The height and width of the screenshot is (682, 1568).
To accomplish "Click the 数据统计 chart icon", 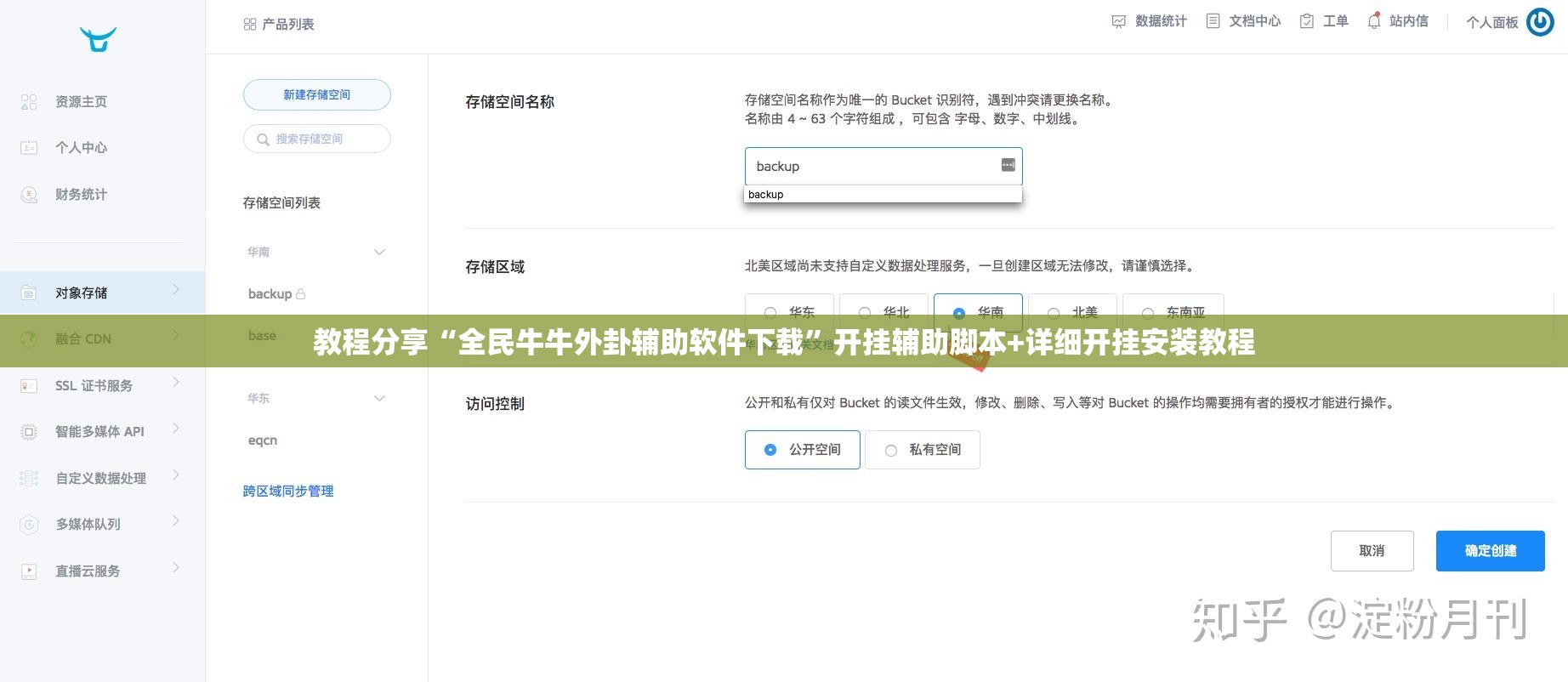I will tap(1119, 21).
